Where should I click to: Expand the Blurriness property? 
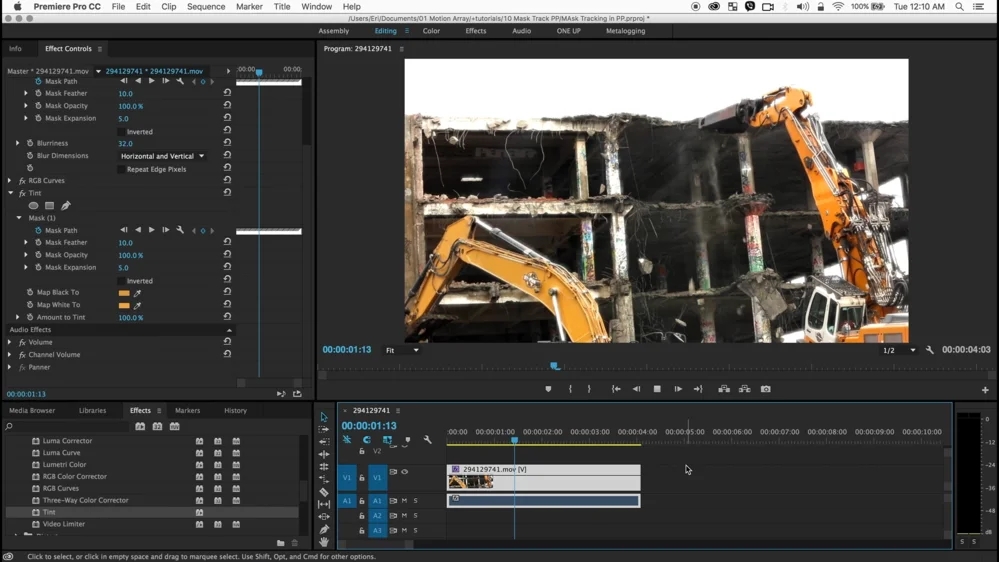click(18, 143)
